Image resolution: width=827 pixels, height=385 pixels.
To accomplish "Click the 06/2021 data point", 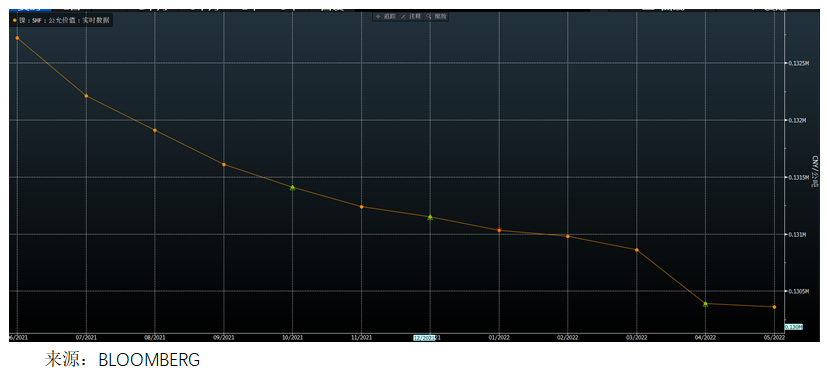I will (x=17, y=38).
